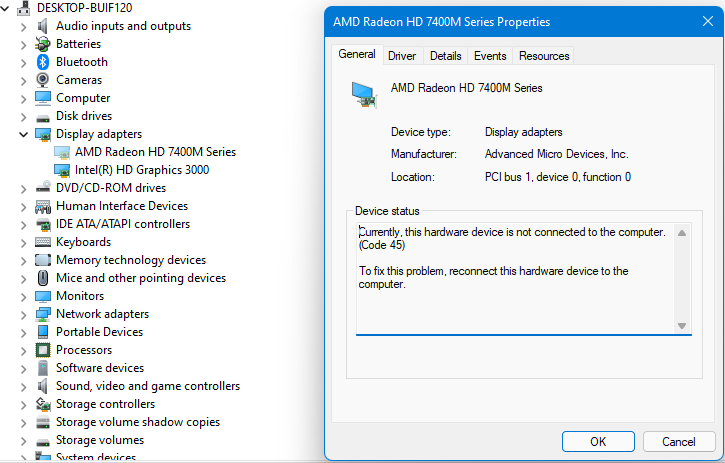Image resolution: width=725 pixels, height=463 pixels.
Task: Switch to the Driver tab
Action: pyautogui.click(x=402, y=56)
